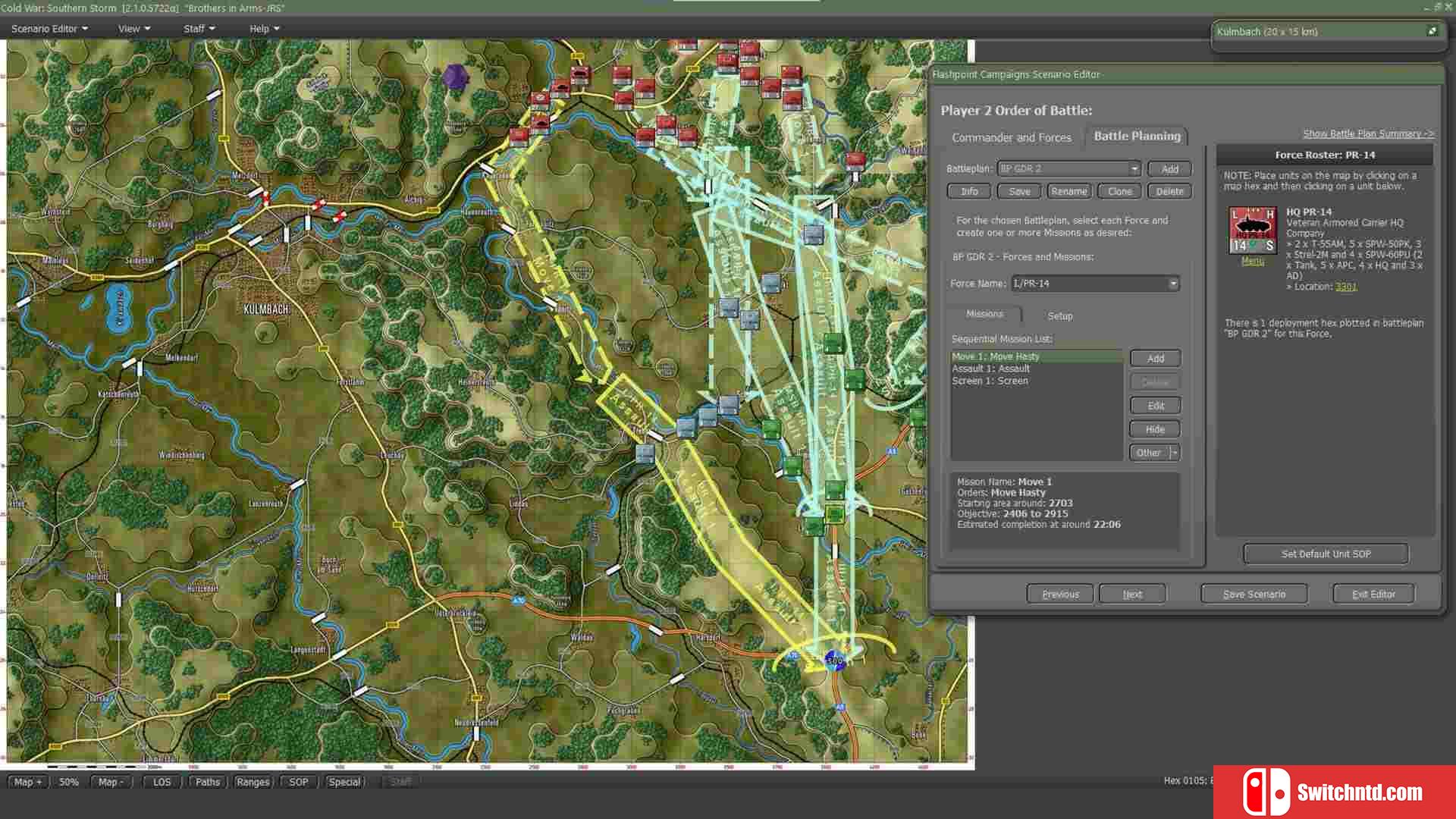The height and width of the screenshot is (819, 1456).
Task: Click the battleplan Save button
Action: (1019, 192)
